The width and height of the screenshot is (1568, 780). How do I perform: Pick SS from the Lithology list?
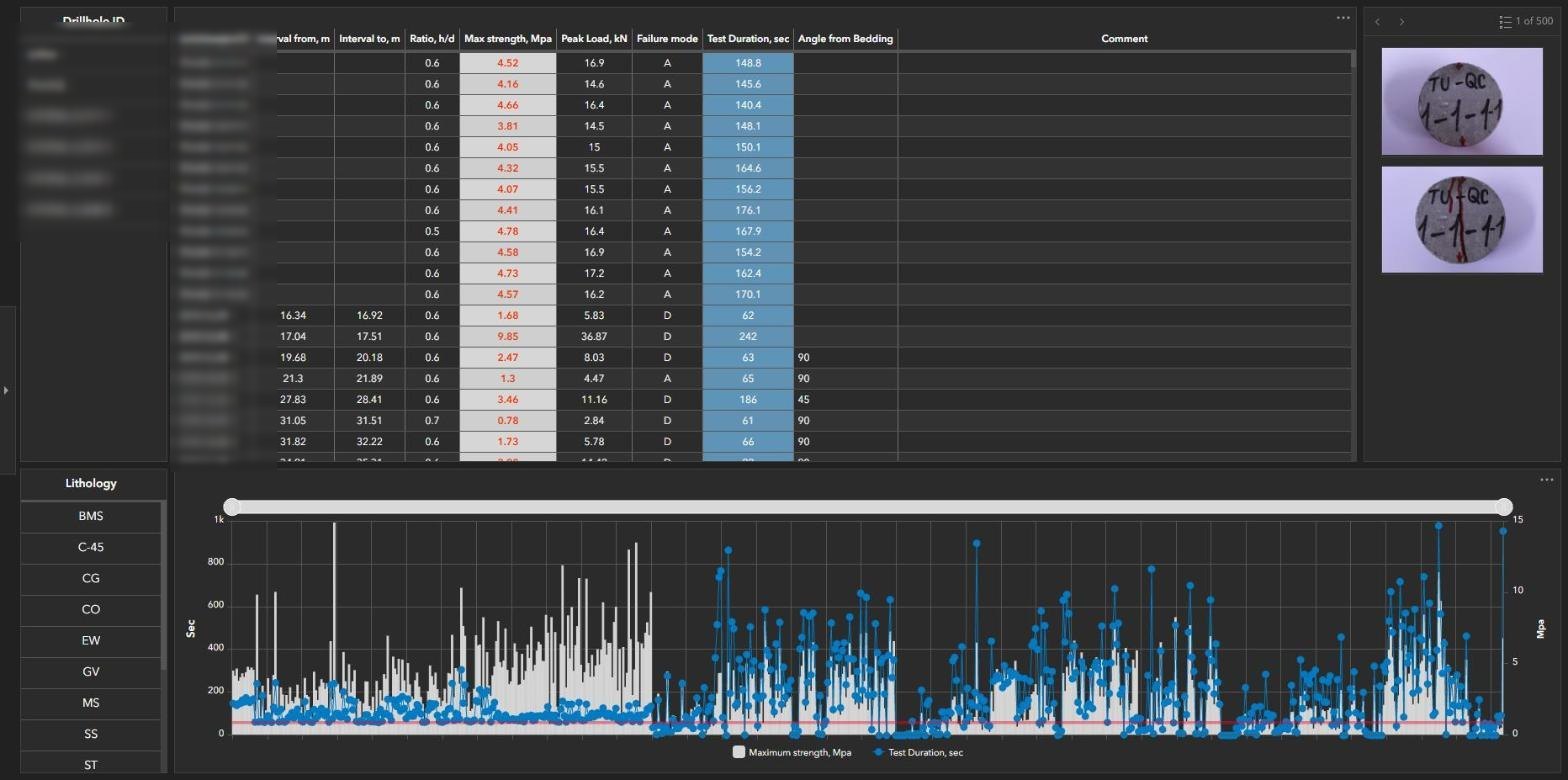click(91, 734)
